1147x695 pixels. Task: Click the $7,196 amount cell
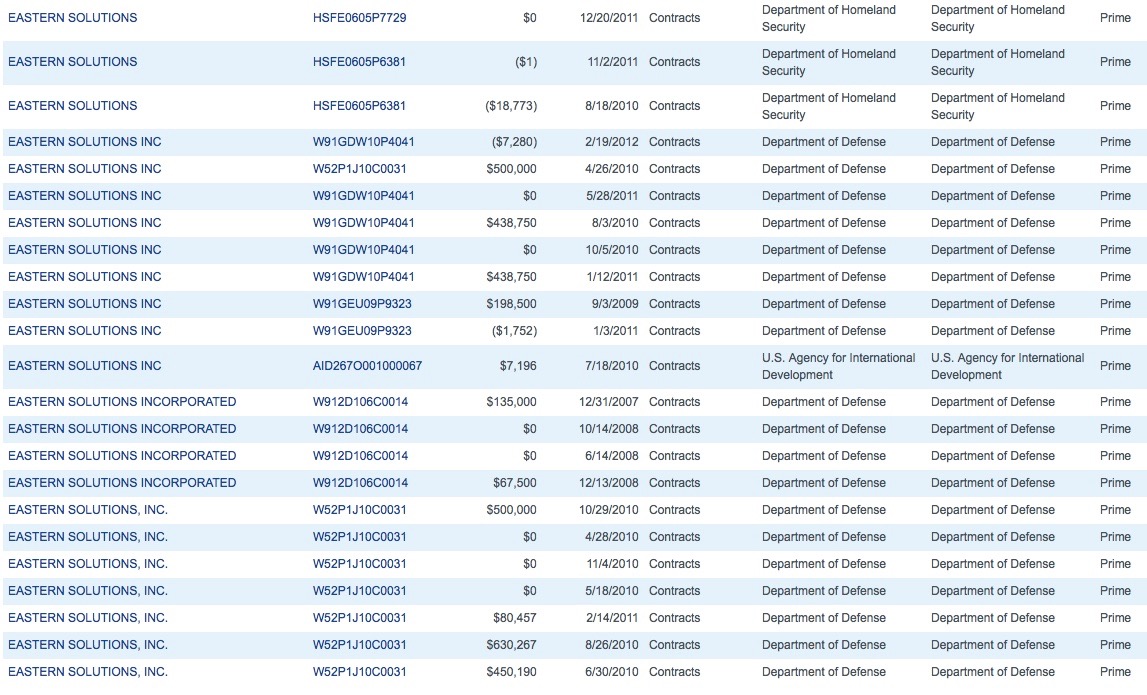(x=518, y=366)
